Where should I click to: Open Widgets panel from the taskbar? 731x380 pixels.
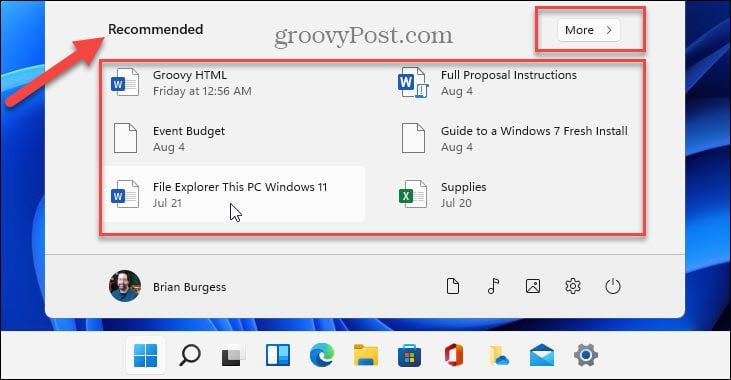[278, 355]
